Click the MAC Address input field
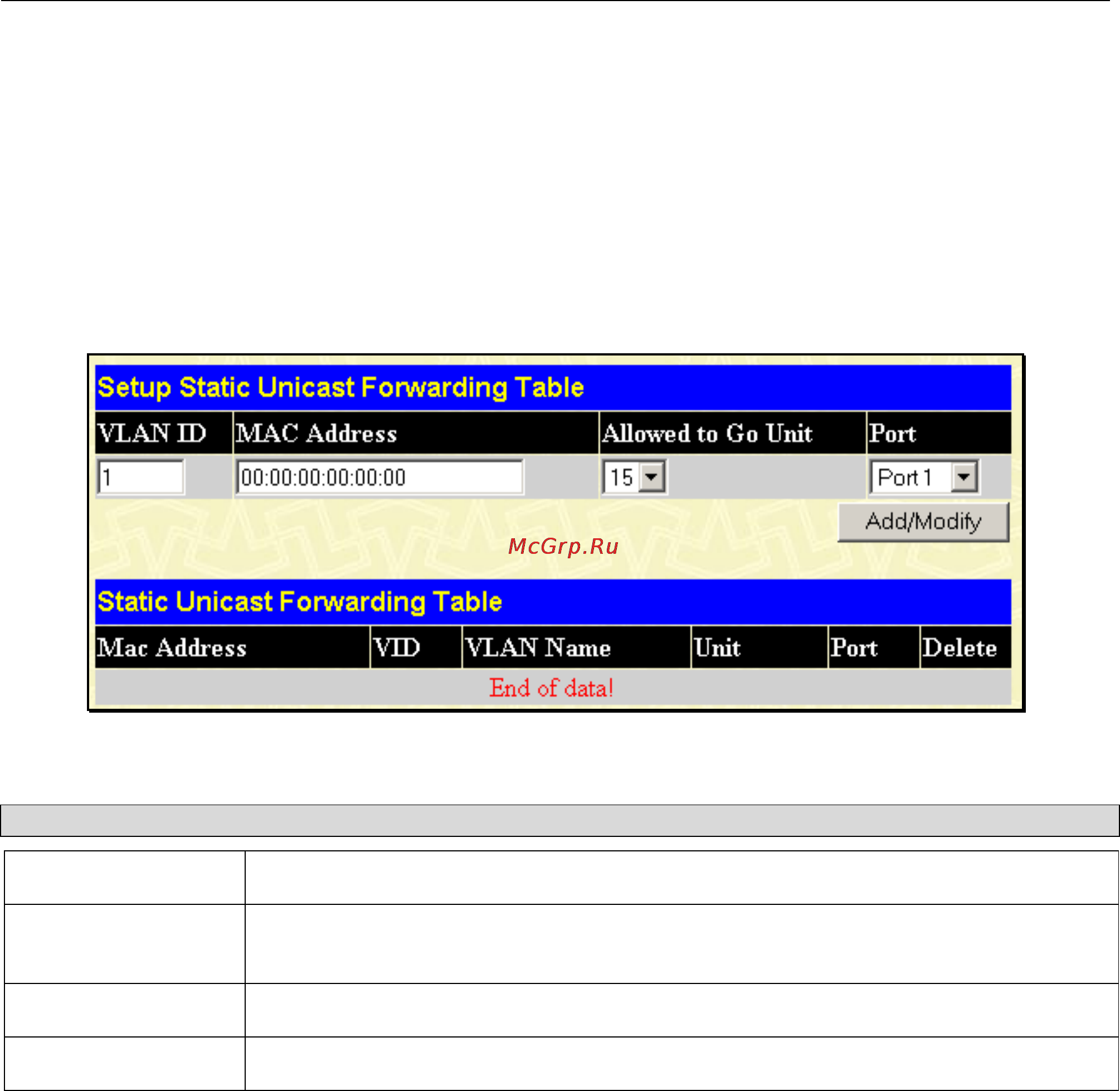The width and height of the screenshot is (1120, 1091). coord(380,477)
